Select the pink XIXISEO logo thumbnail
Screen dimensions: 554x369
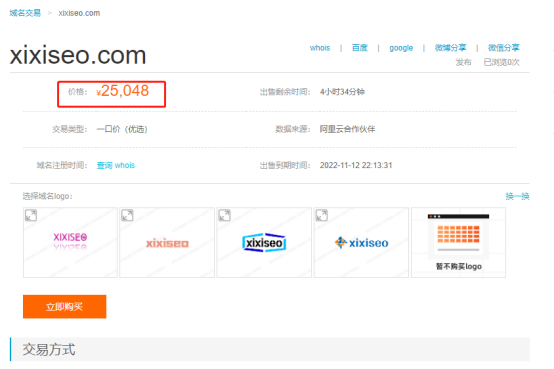(x=70, y=242)
